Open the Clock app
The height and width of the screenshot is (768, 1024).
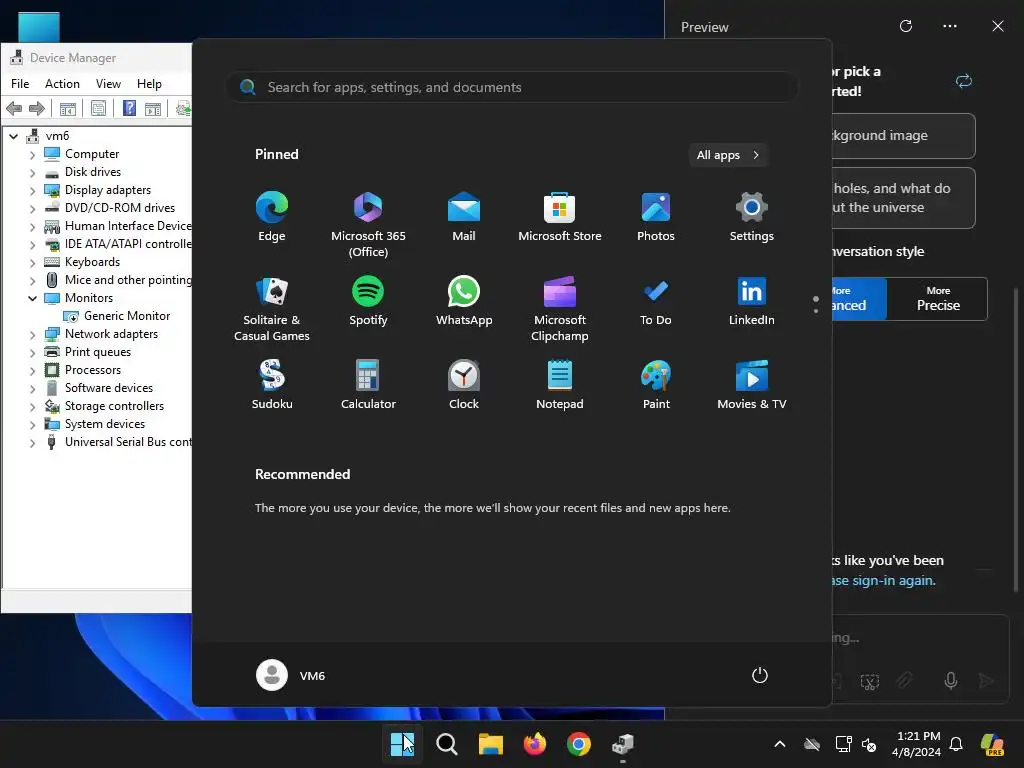tap(464, 385)
